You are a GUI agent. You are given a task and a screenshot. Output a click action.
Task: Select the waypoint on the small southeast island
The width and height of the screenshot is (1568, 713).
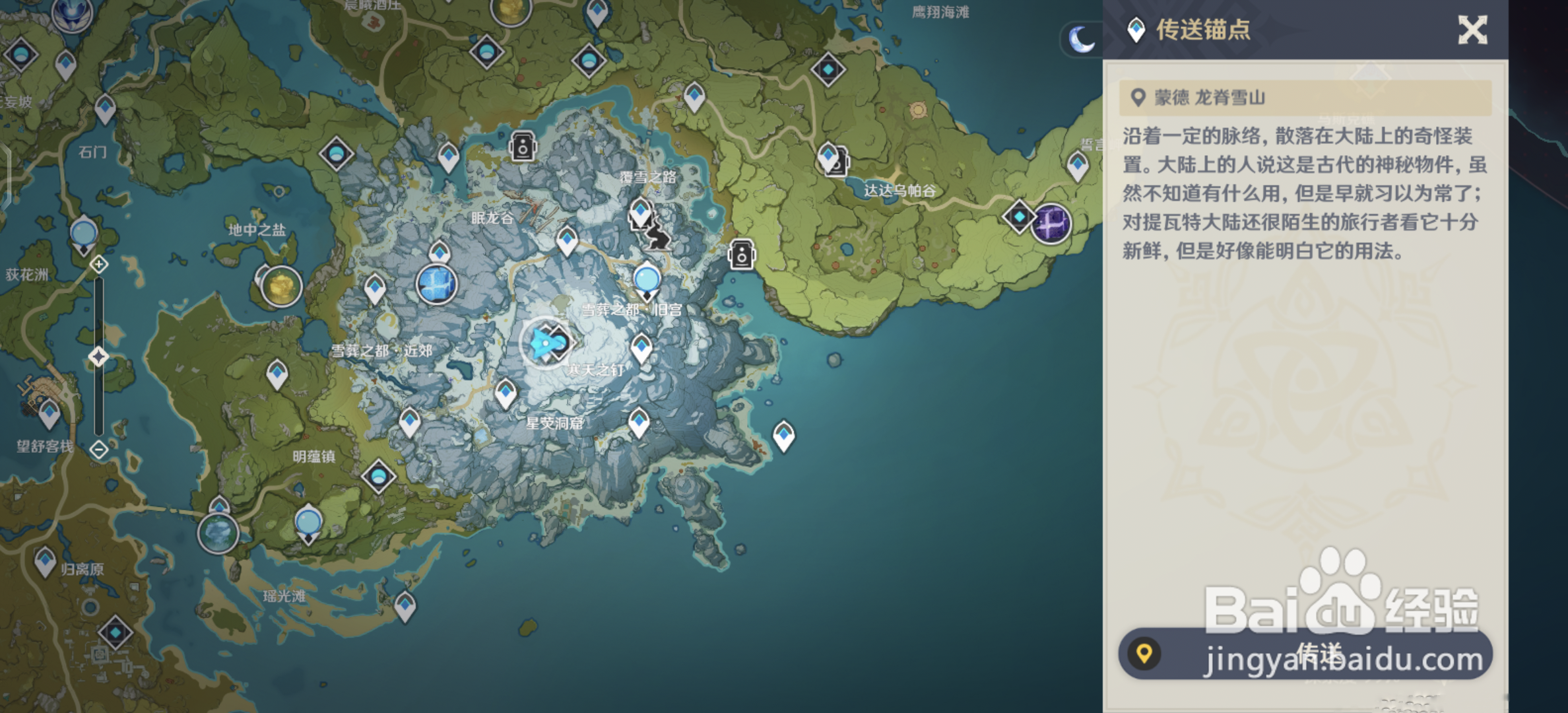pos(783,436)
